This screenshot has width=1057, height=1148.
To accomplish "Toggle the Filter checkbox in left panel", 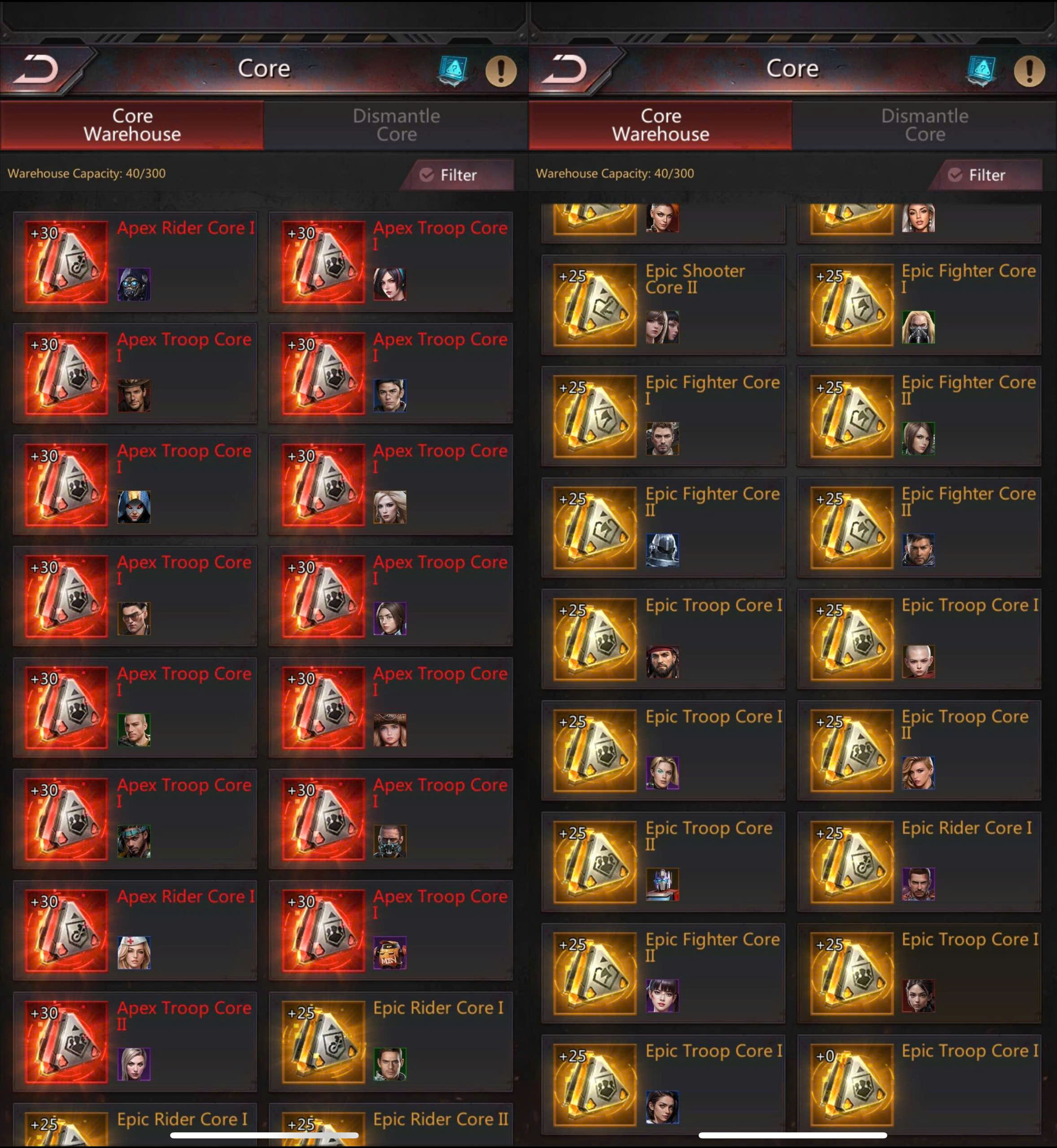I will (x=427, y=175).
